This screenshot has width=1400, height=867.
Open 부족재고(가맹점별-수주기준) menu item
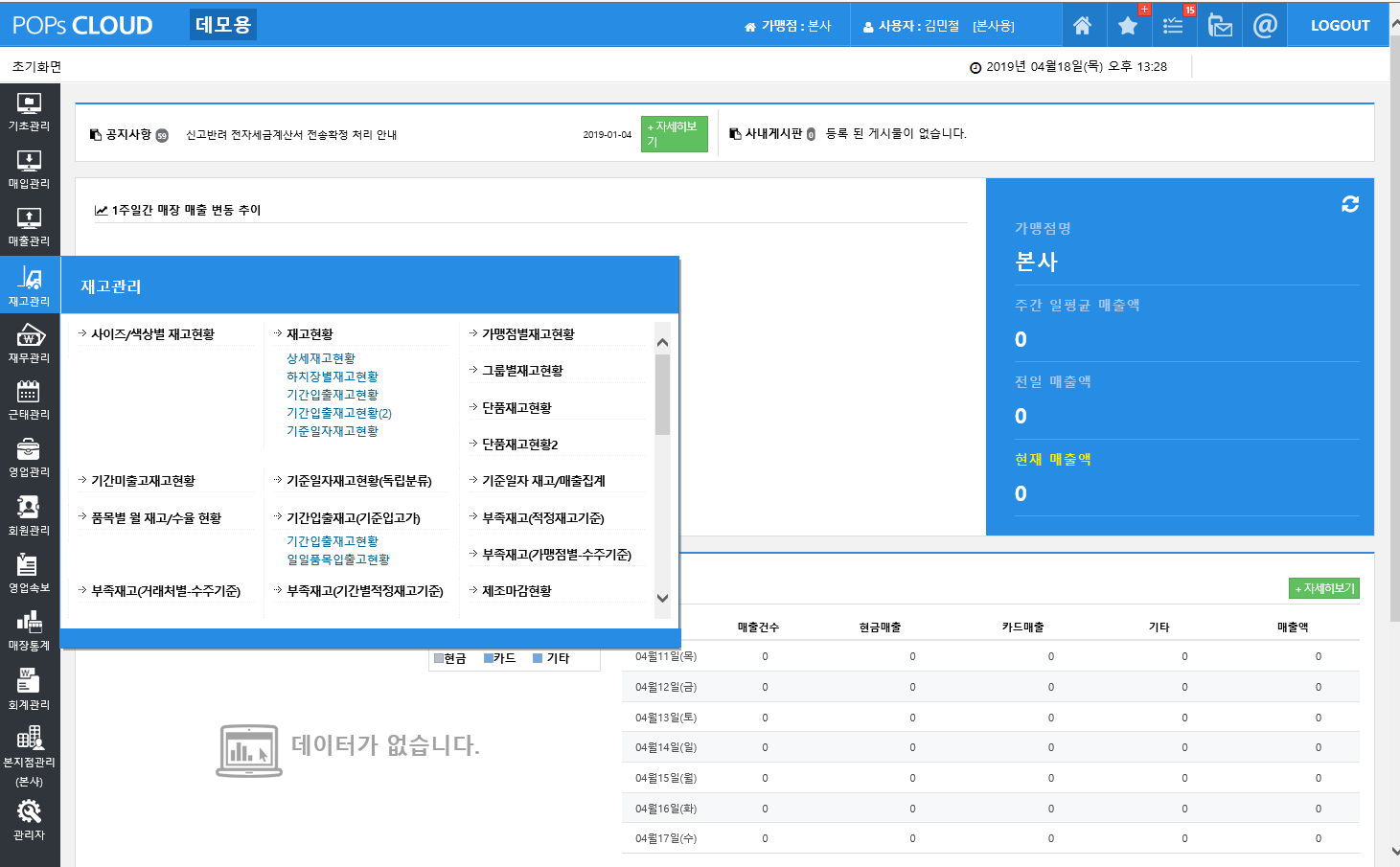(557, 555)
